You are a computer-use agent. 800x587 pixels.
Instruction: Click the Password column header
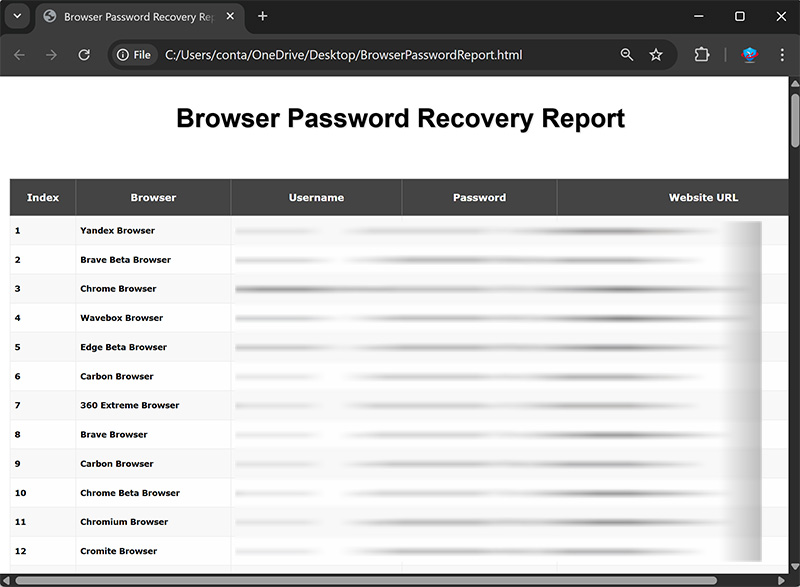click(x=480, y=197)
